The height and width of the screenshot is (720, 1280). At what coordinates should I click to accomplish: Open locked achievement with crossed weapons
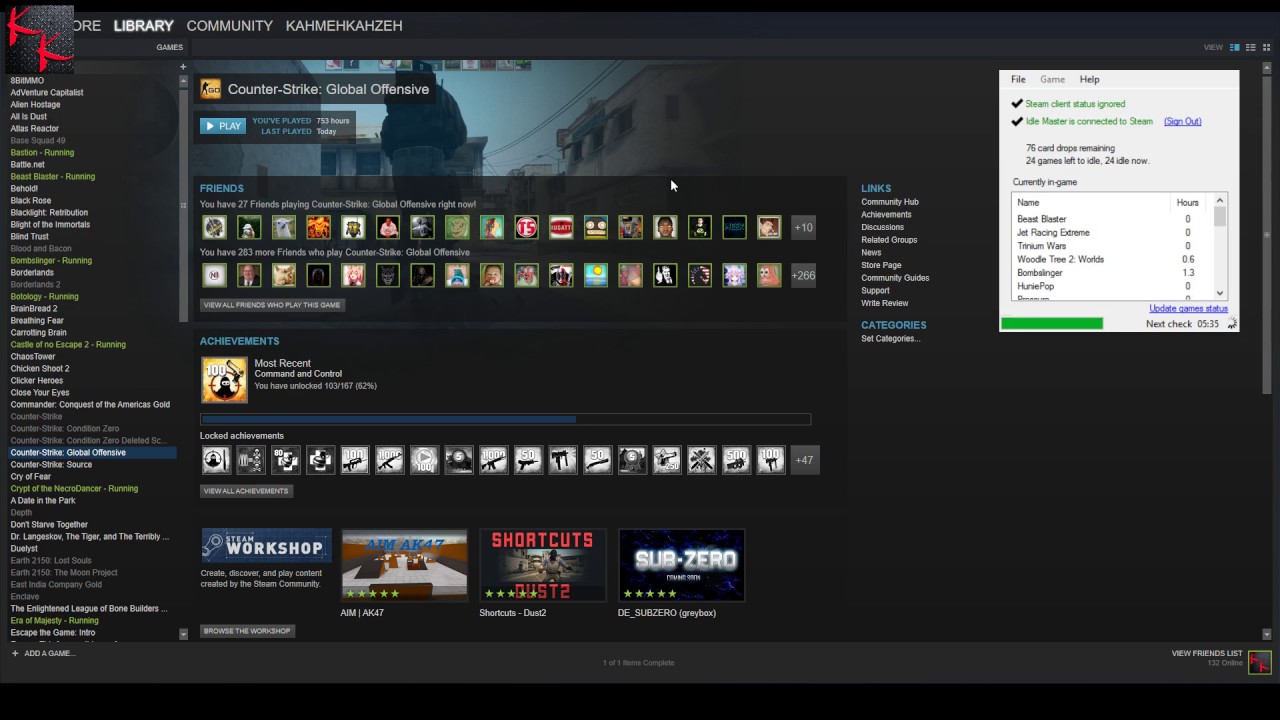pyautogui.click(x=701, y=460)
